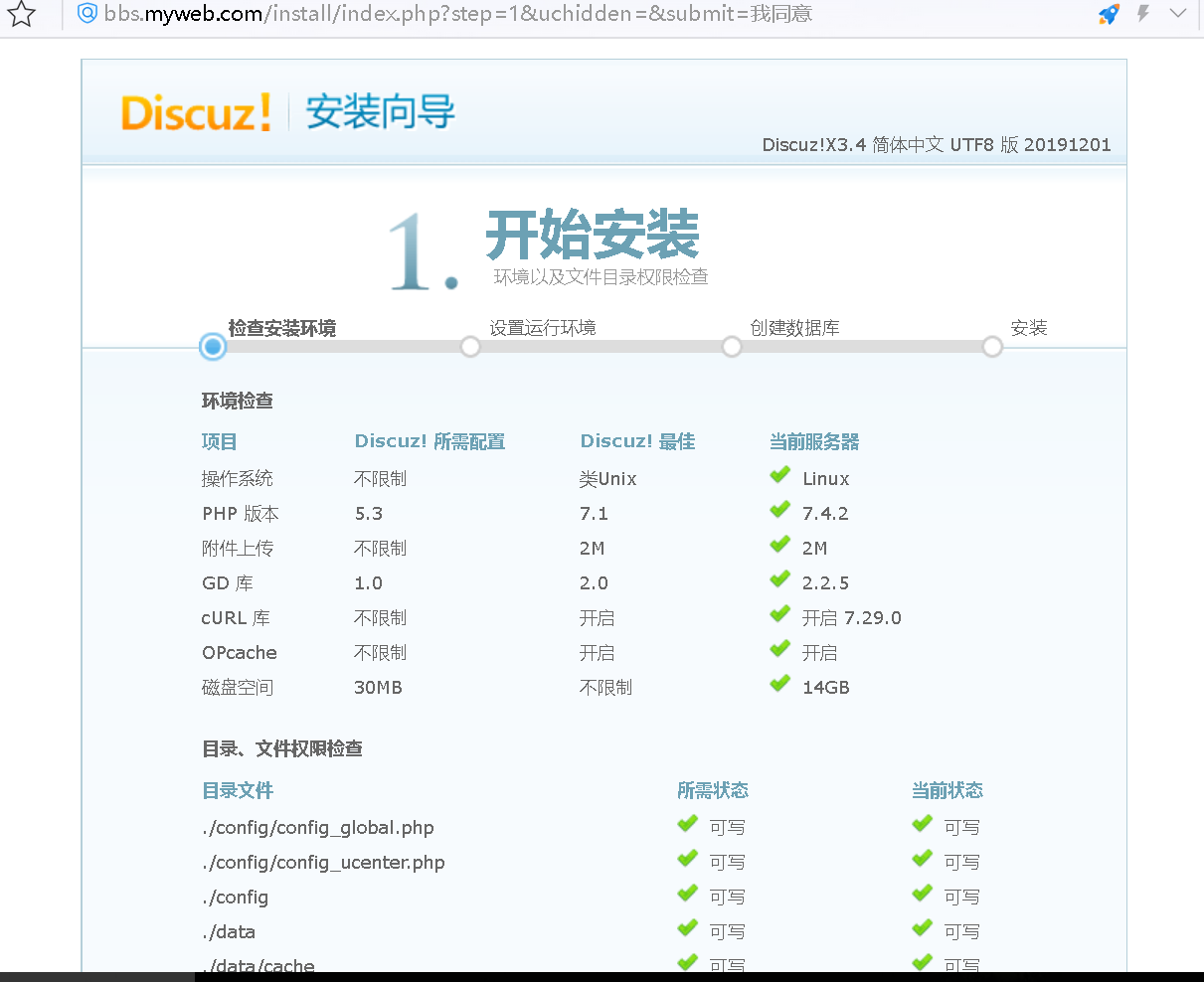Image resolution: width=1204 pixels, height=982 pixels.
Task: Click ./data required status check
Action: coord(688,928)
